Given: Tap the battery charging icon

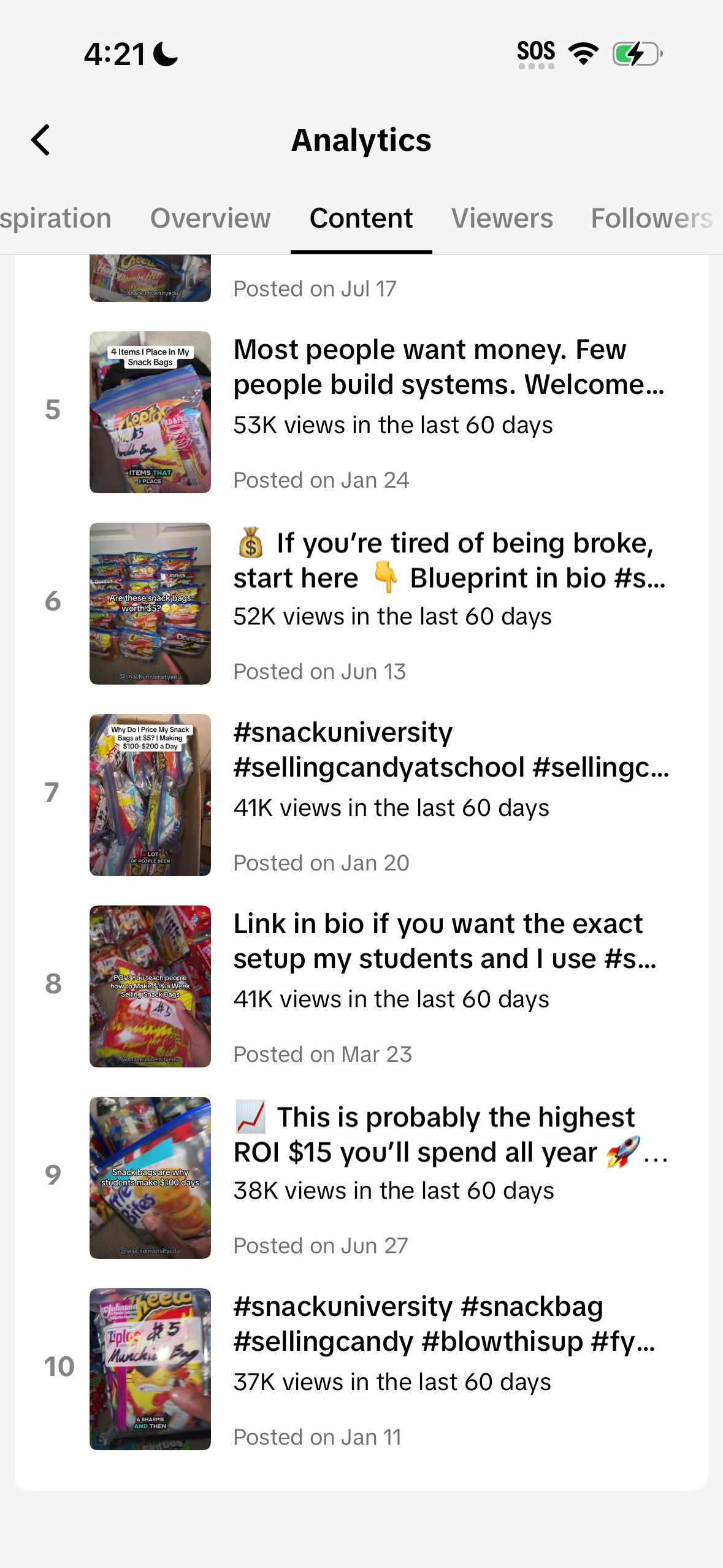Looking at the screenshot, I should (x=638, y=54).
